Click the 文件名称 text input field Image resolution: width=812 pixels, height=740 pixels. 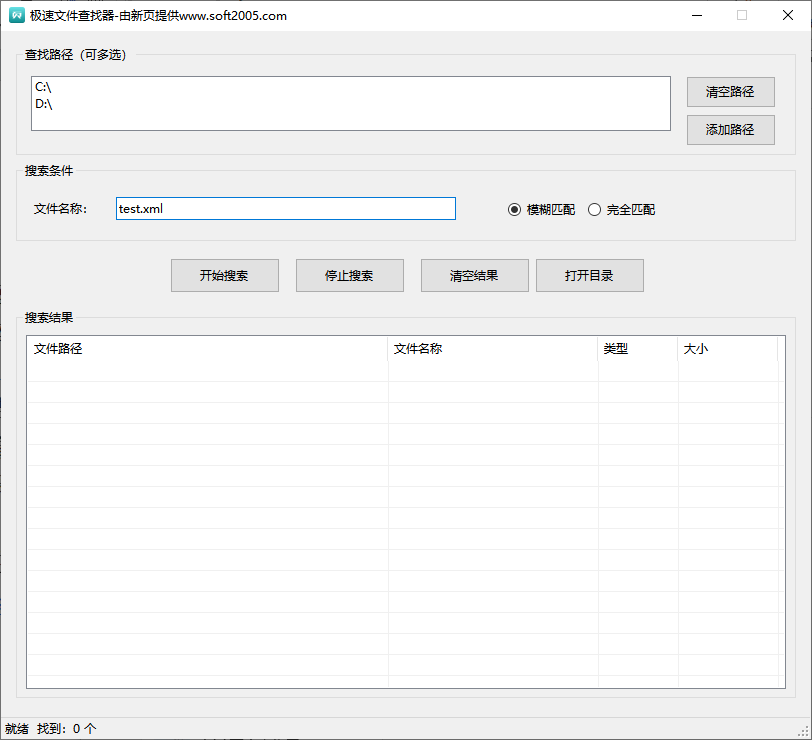tap(285, 208)
